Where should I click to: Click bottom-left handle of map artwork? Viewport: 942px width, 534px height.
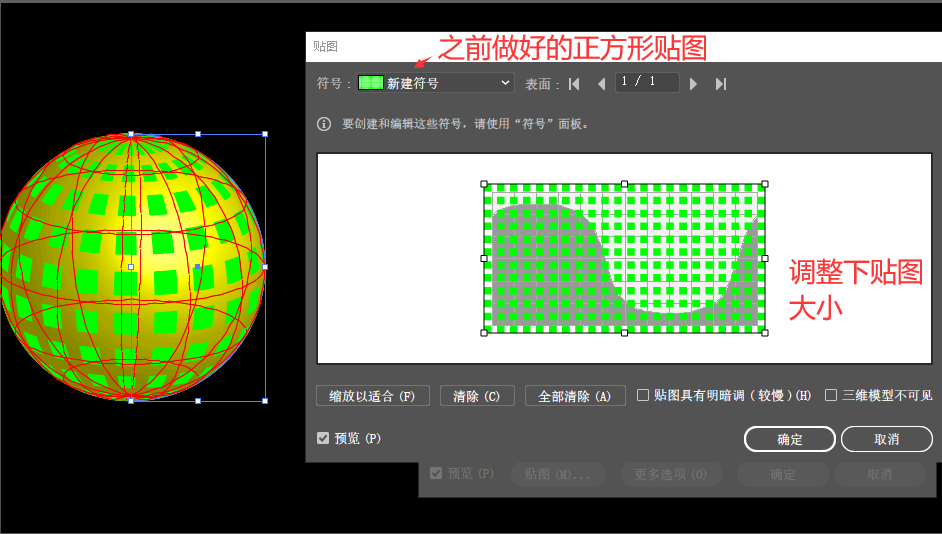tap(484, 333)
